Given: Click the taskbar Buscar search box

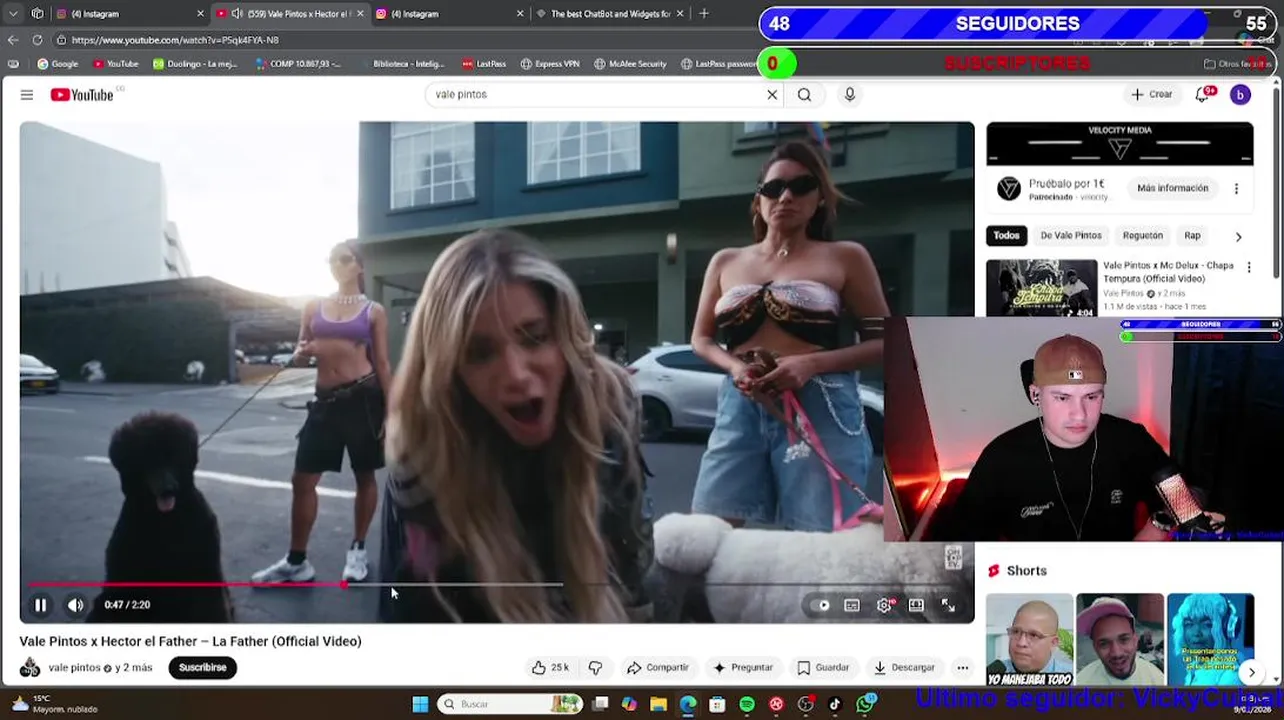Looking at the screenshot, I should pos(512,704).
